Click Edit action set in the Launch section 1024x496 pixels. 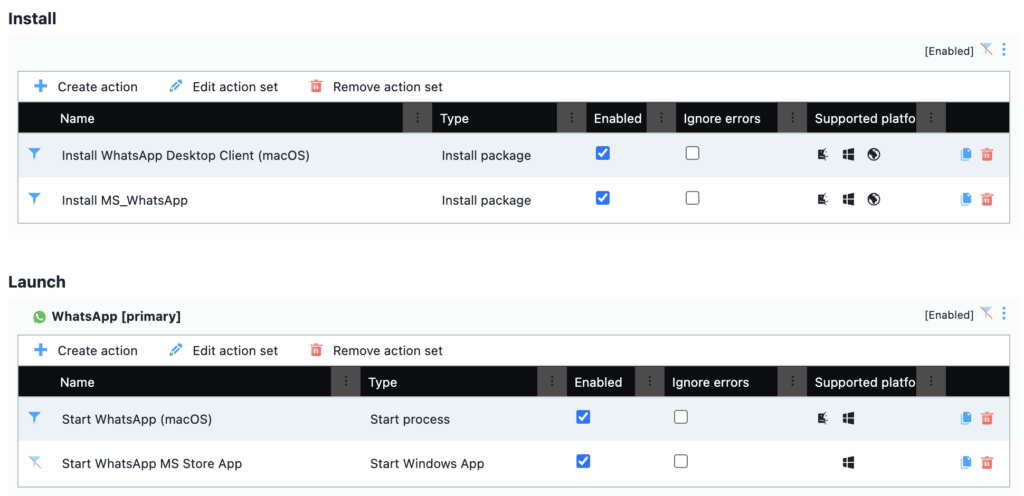click(x=224, y=351)
